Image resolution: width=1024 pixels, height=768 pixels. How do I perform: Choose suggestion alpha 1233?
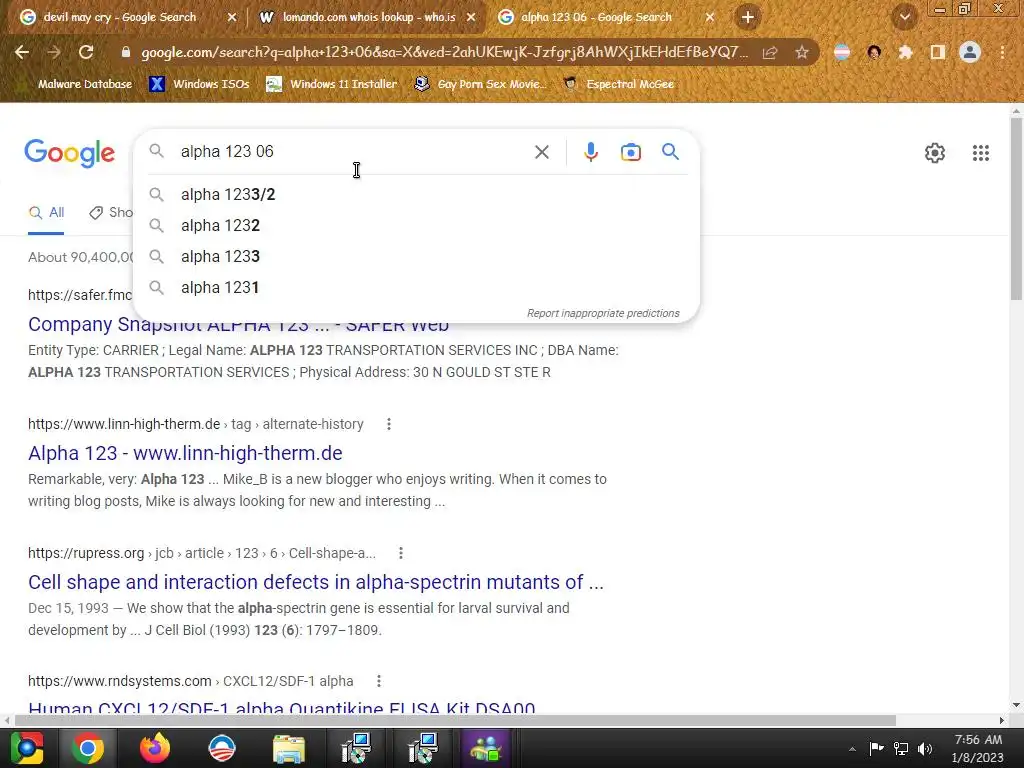tap(416, 257)
